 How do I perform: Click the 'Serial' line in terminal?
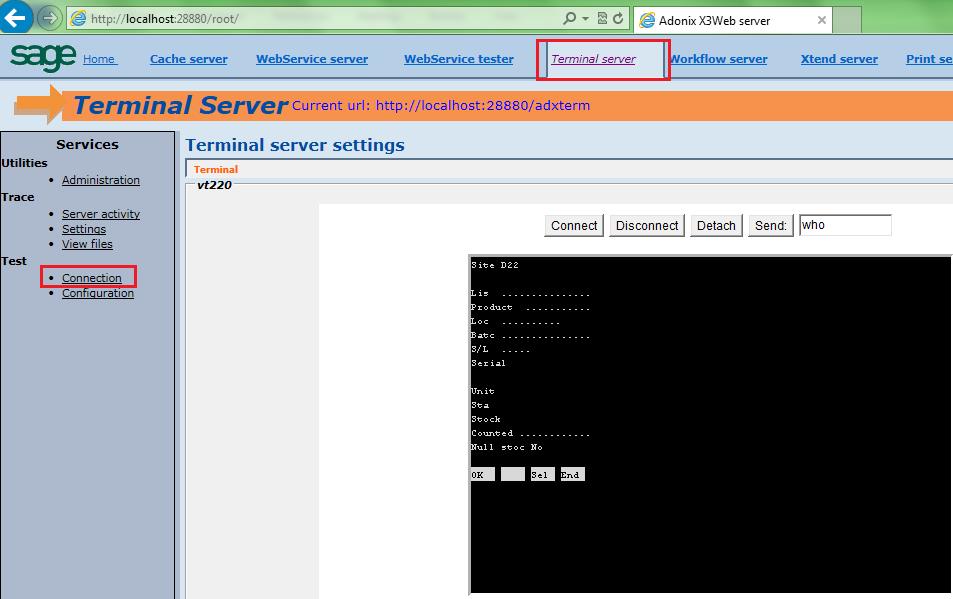pyautogui.click(x=488, y=363)
